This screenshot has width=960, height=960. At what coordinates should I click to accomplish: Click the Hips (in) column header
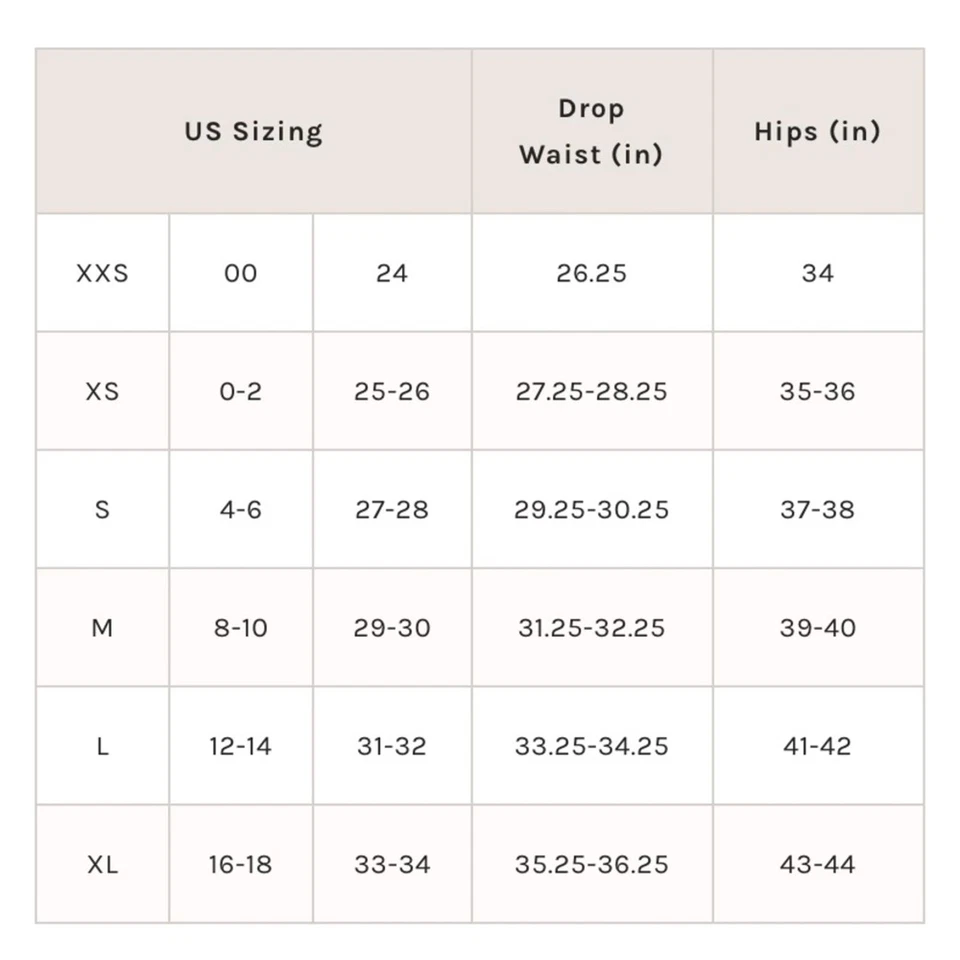point(817,131)
